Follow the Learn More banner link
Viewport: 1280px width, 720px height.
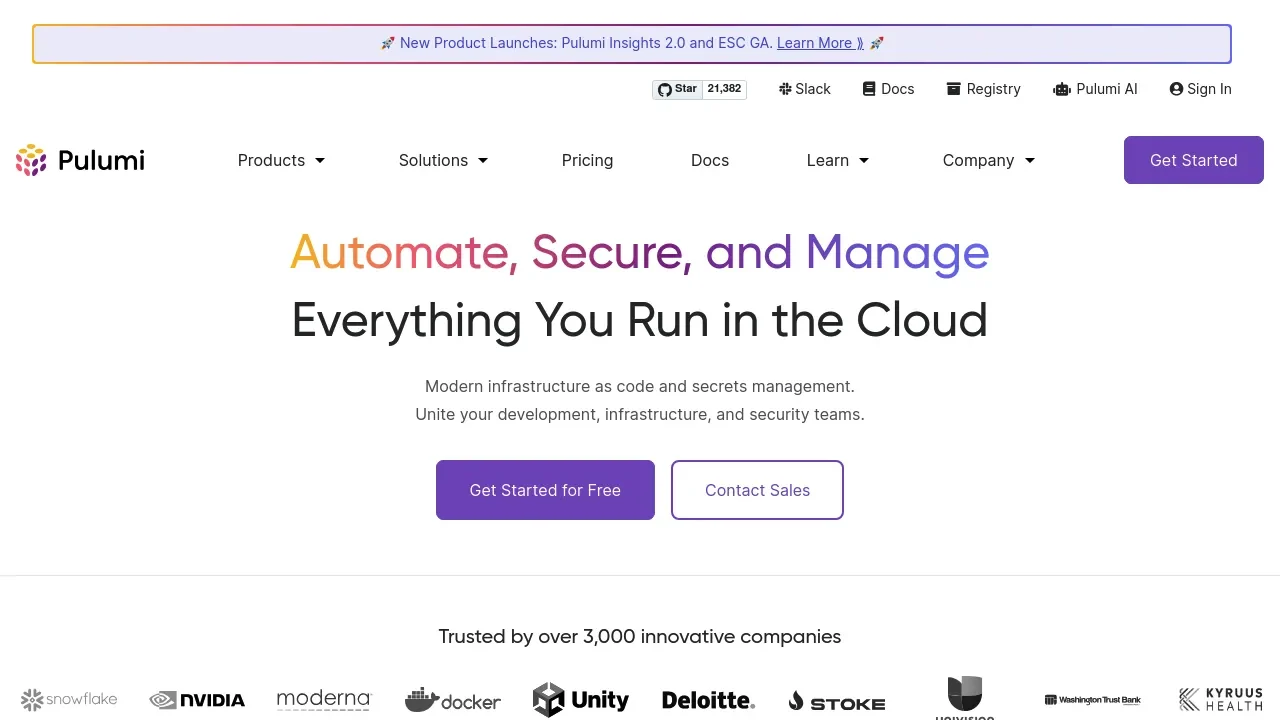820,43
